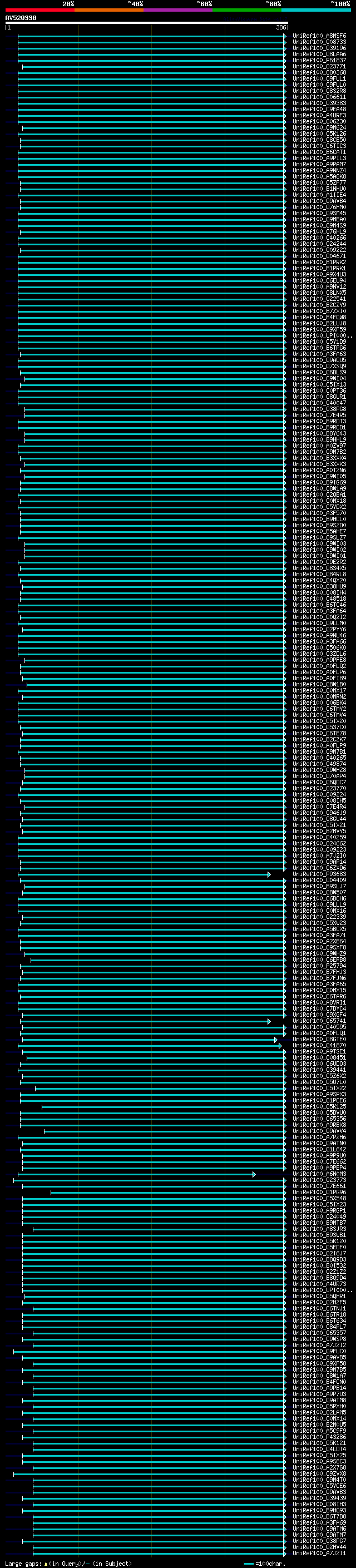Select UniRef100_Q39441 label
The width and height of the screenshot is (356, 1568).
coord(319,1070)
